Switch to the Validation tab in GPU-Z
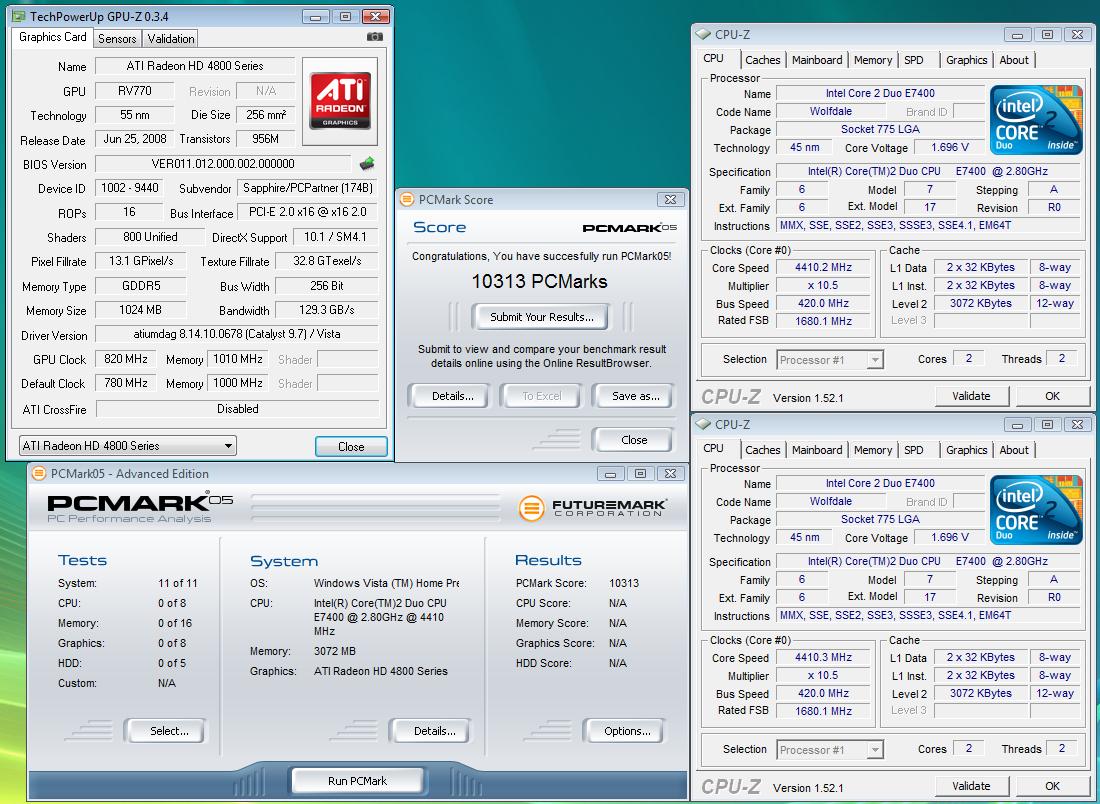1100x804 pixels. coord(170,39)
